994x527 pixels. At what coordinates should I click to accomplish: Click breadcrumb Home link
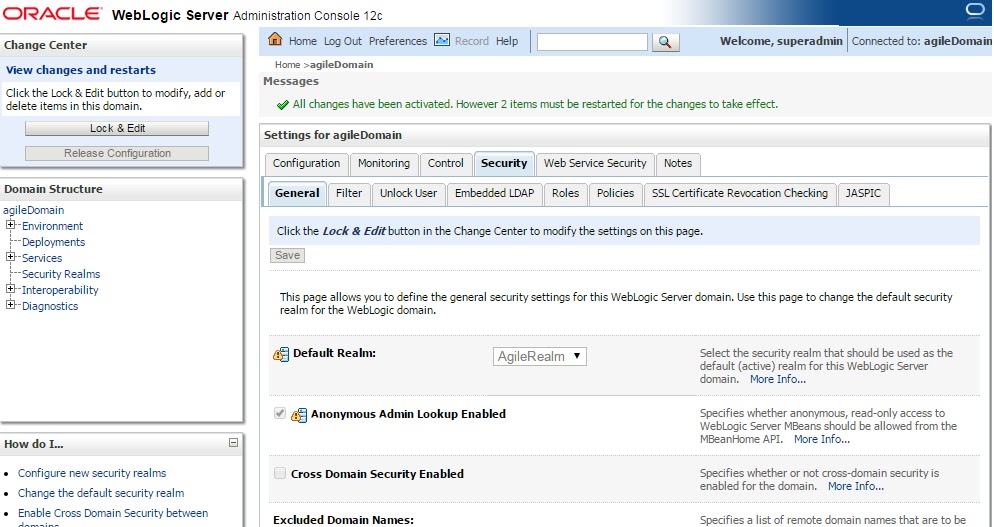point(287,65)
